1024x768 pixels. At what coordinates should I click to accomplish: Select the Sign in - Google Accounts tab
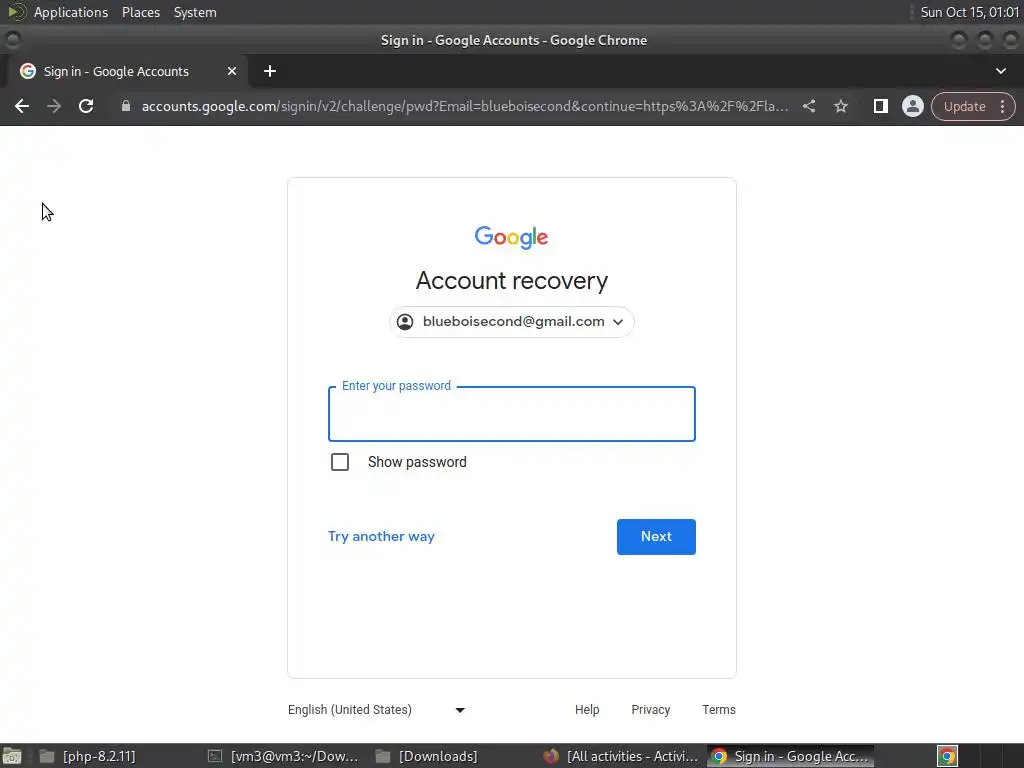(x=128, y=71)
